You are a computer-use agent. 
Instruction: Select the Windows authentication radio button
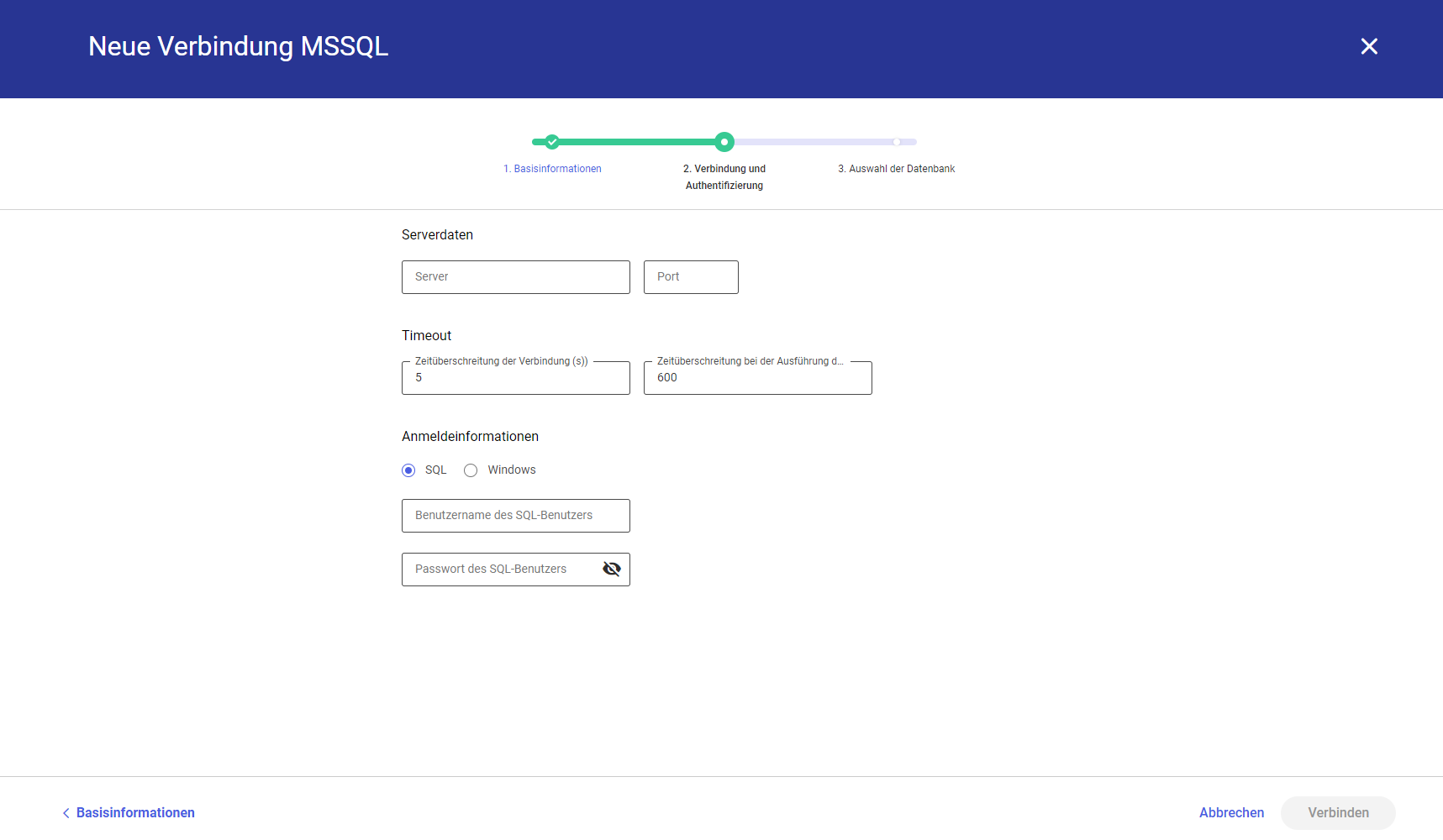[x=471, y=470]
